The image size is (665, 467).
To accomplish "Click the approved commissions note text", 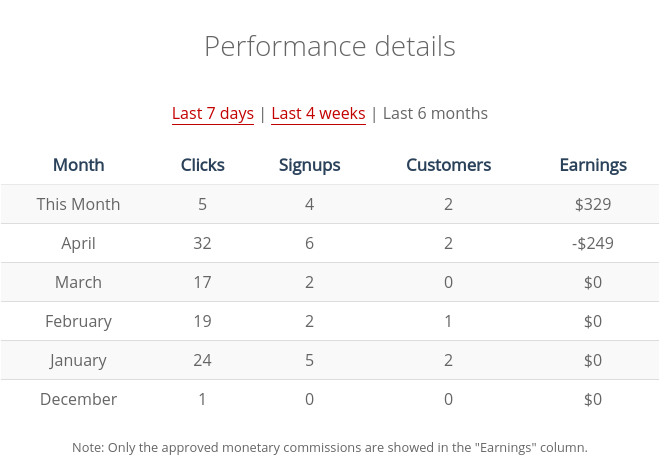I will coord(330,447).
